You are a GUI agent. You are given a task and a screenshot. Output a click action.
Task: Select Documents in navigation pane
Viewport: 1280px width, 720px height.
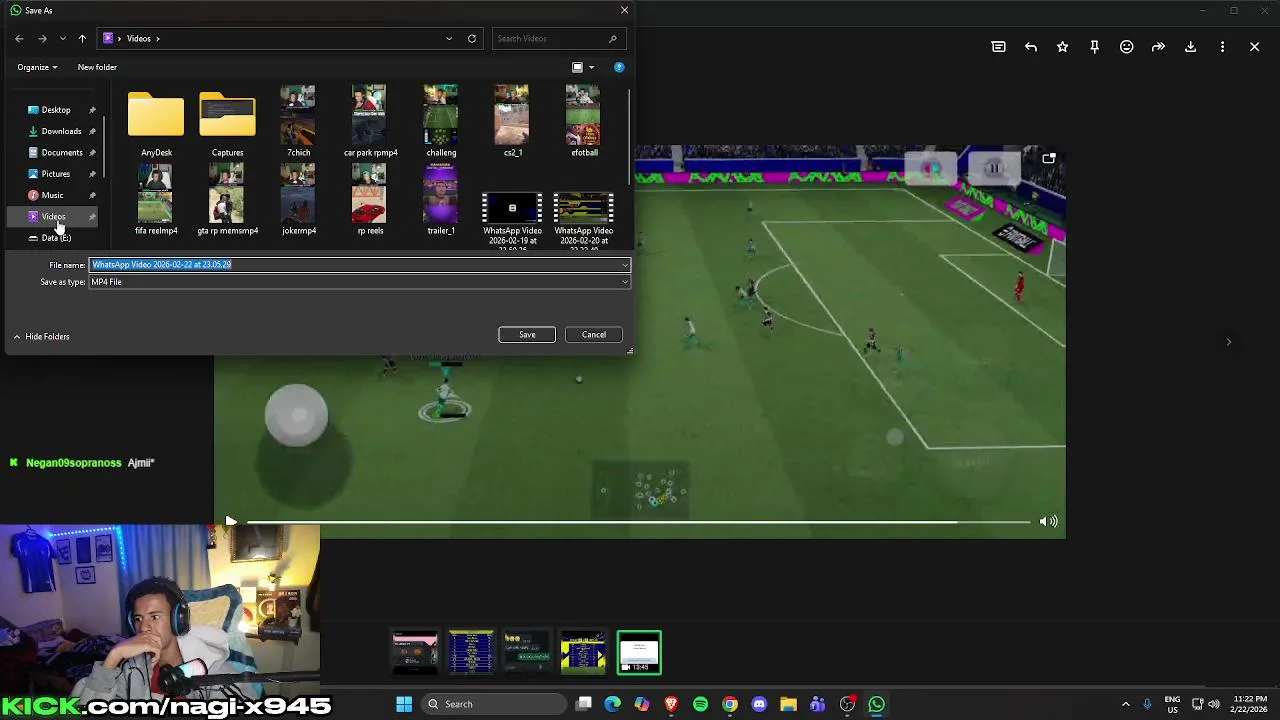click(62, 153)
